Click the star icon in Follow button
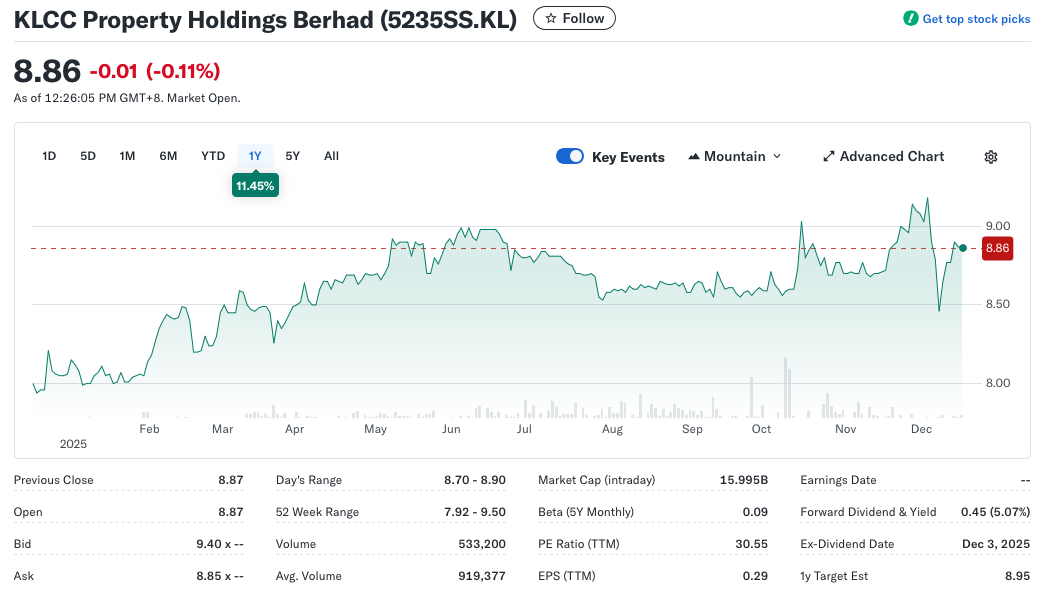The width and height of the screenshot is (1041, 602). 550,18
